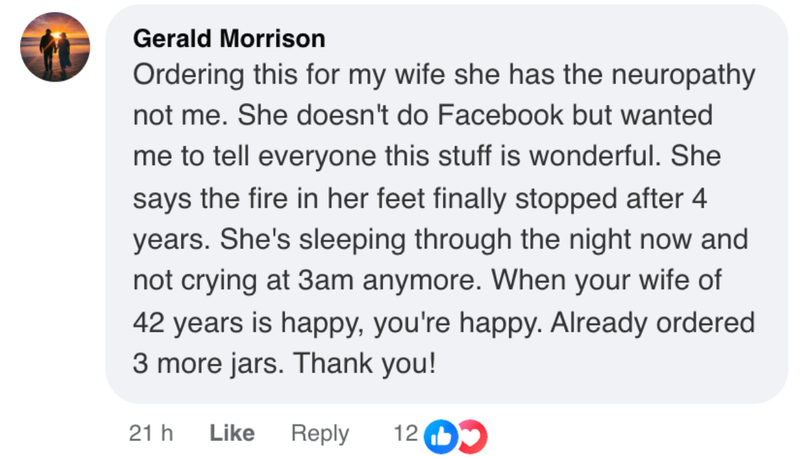
Task: Open the Gerald Morrison profile name link
Action: click(x=229, y=39)
